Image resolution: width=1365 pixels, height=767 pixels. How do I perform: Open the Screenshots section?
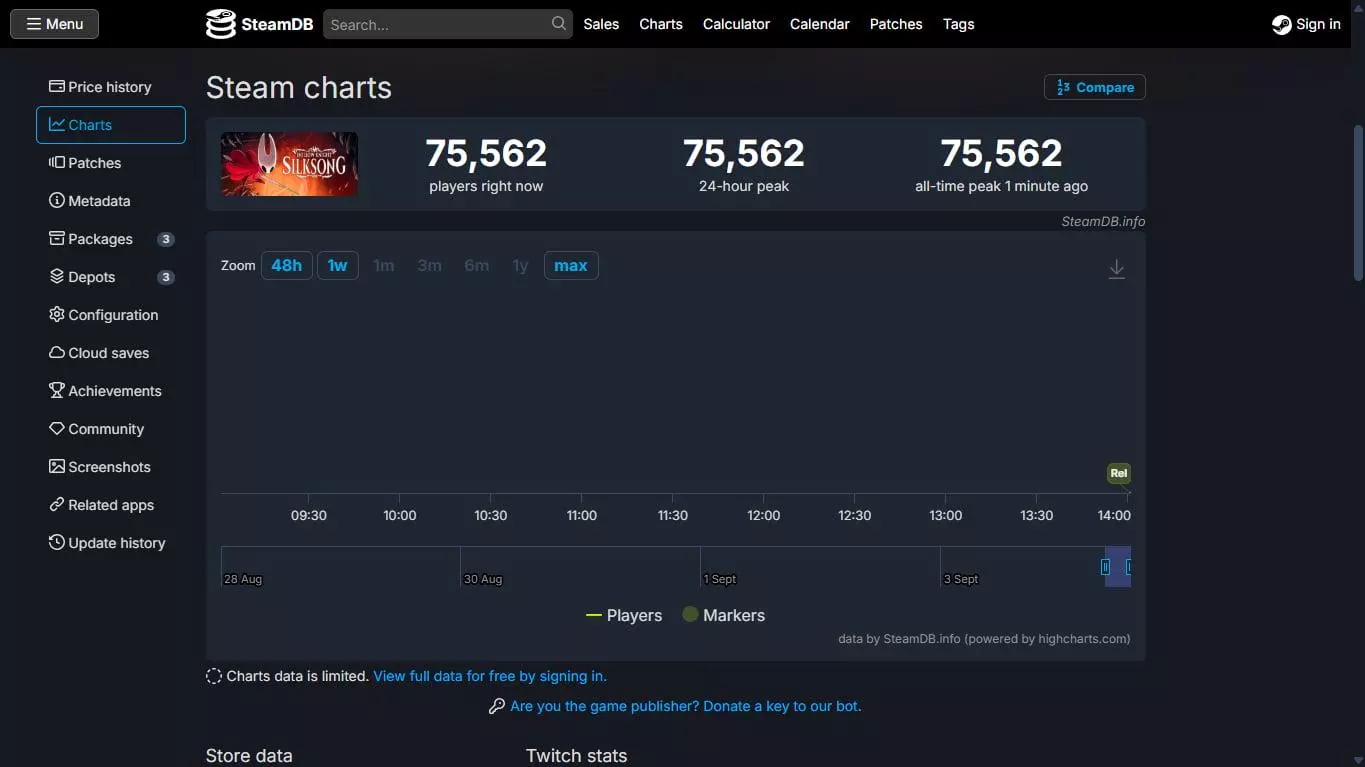point(111,467)
